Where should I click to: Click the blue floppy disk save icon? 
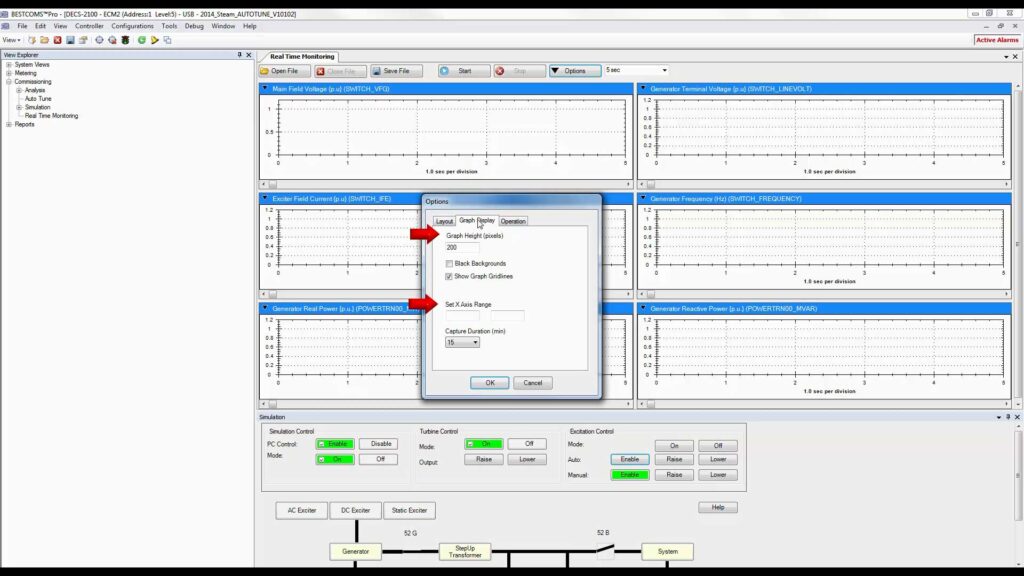tap(69, 40)
